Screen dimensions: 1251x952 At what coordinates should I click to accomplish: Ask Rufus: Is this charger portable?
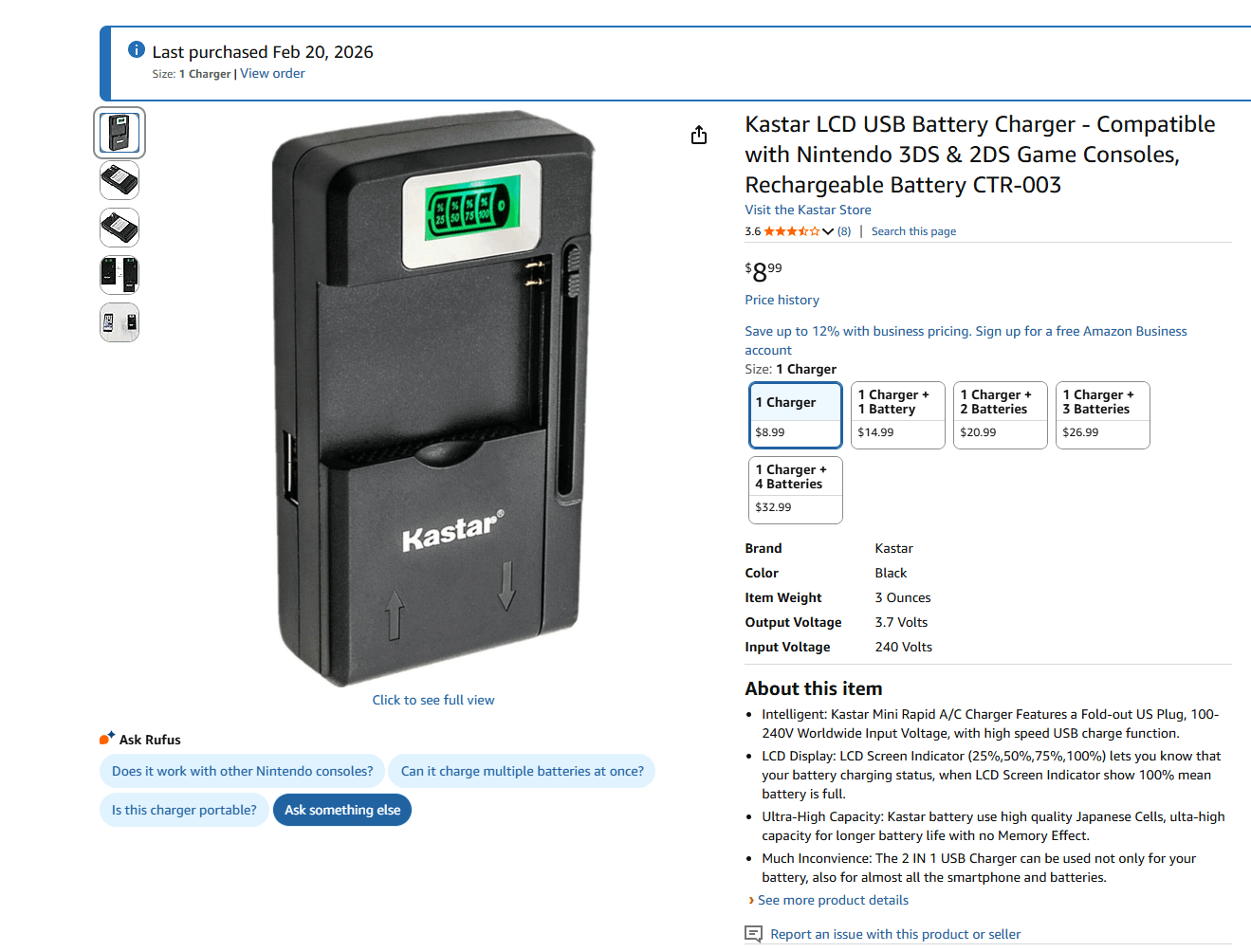click(x=184, y=810)
